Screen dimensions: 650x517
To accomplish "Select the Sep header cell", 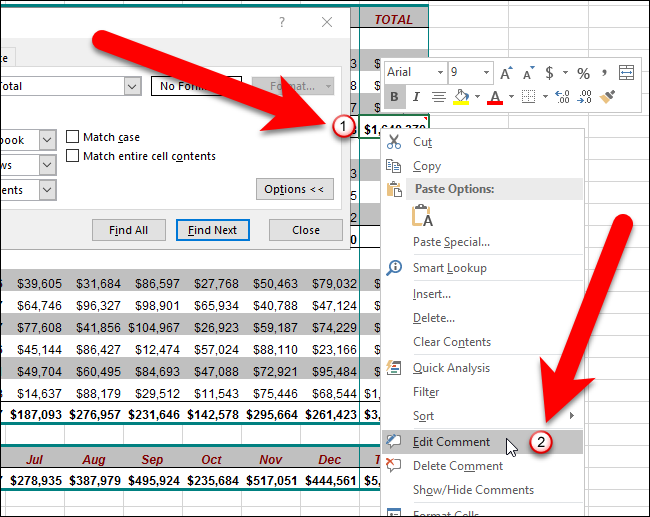I will click(x=153, y=459).
